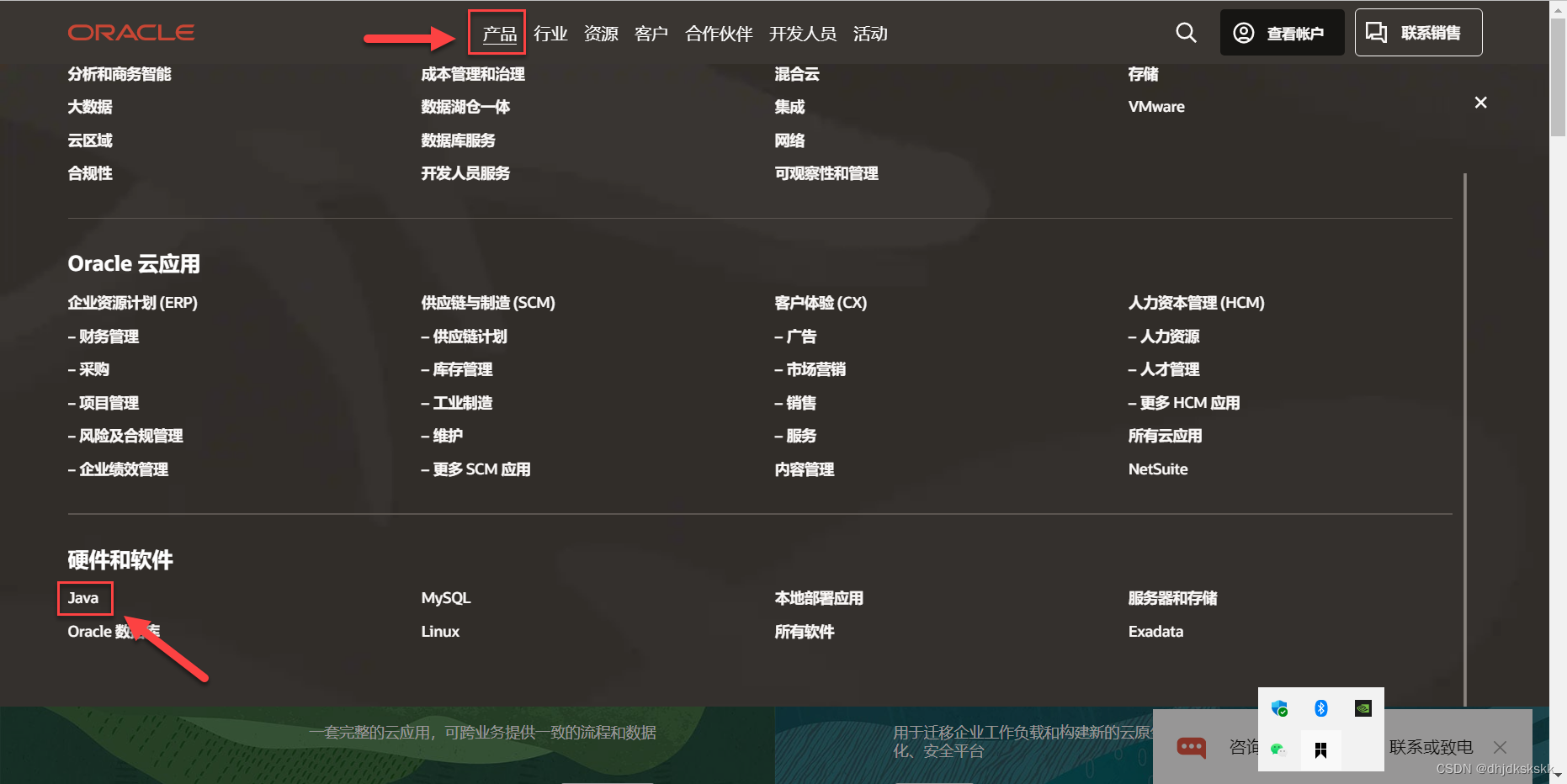Open 集成 link
The image size is (1567, 784).
(x=789, y=107)
